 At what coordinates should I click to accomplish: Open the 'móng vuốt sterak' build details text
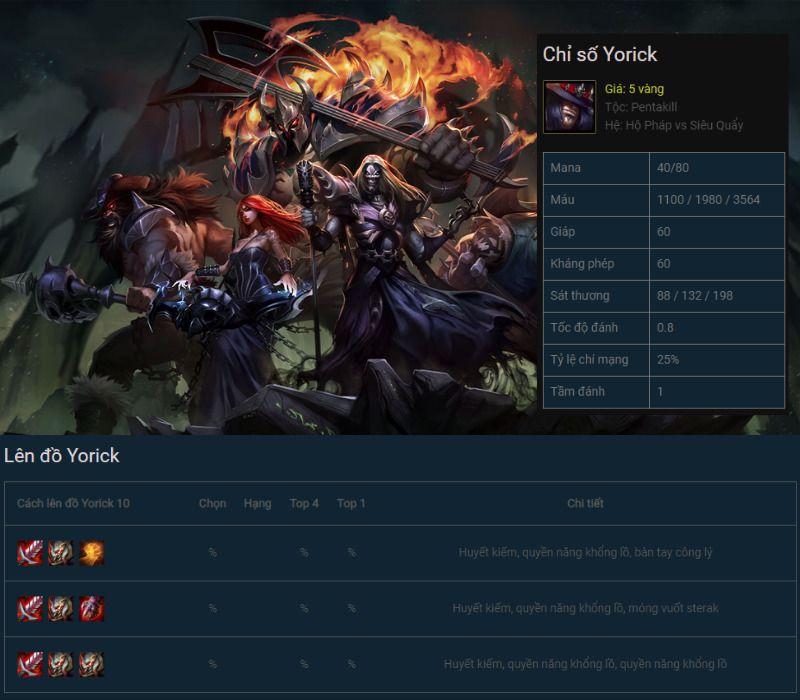(x=585, y=608)
